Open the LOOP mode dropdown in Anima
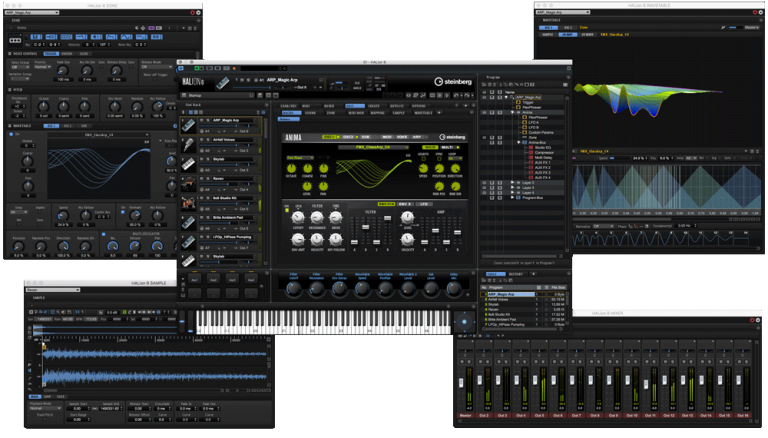 (x=455, y=159)
